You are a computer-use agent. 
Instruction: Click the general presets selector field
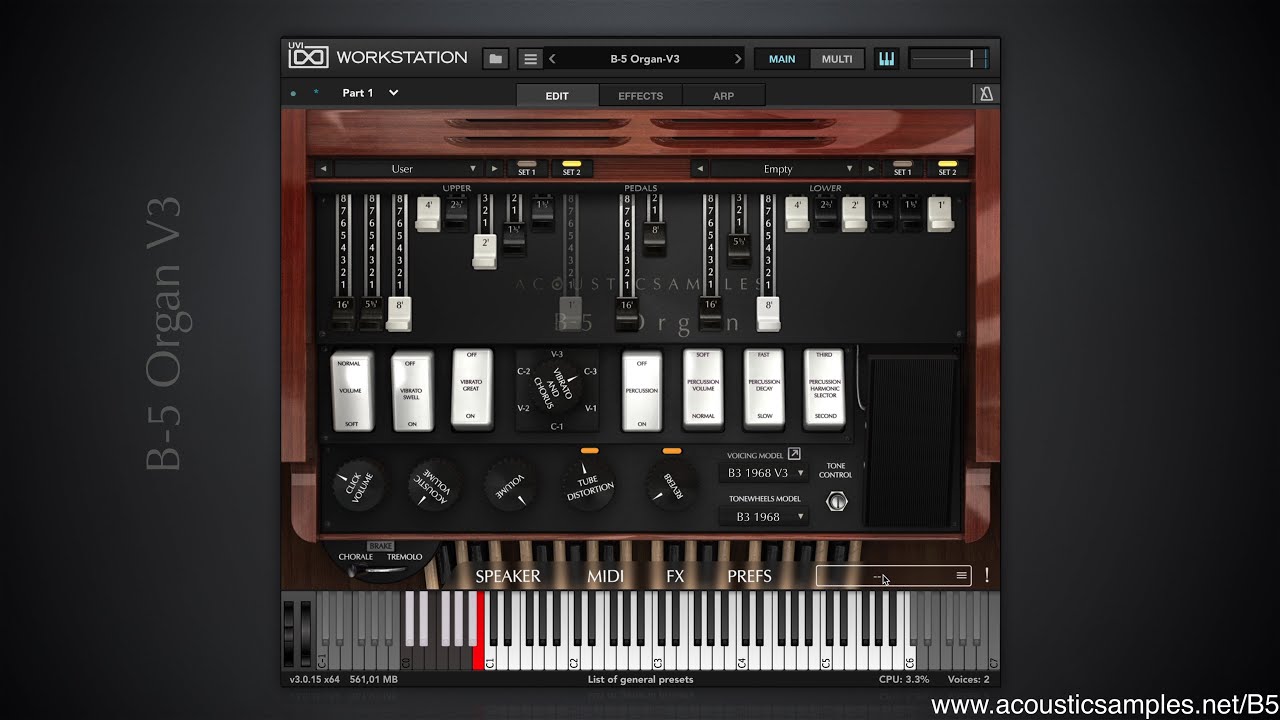tap(893, 576)
